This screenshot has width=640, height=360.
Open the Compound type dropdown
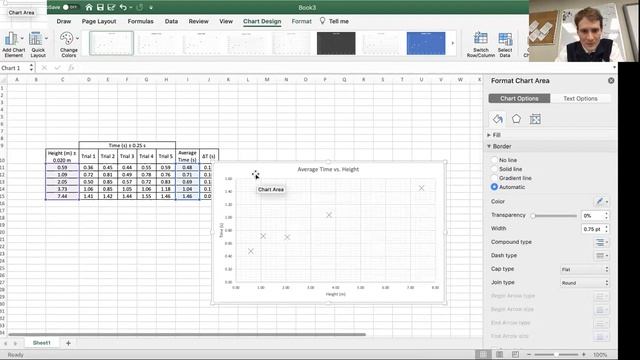click(x=601, y=242)
